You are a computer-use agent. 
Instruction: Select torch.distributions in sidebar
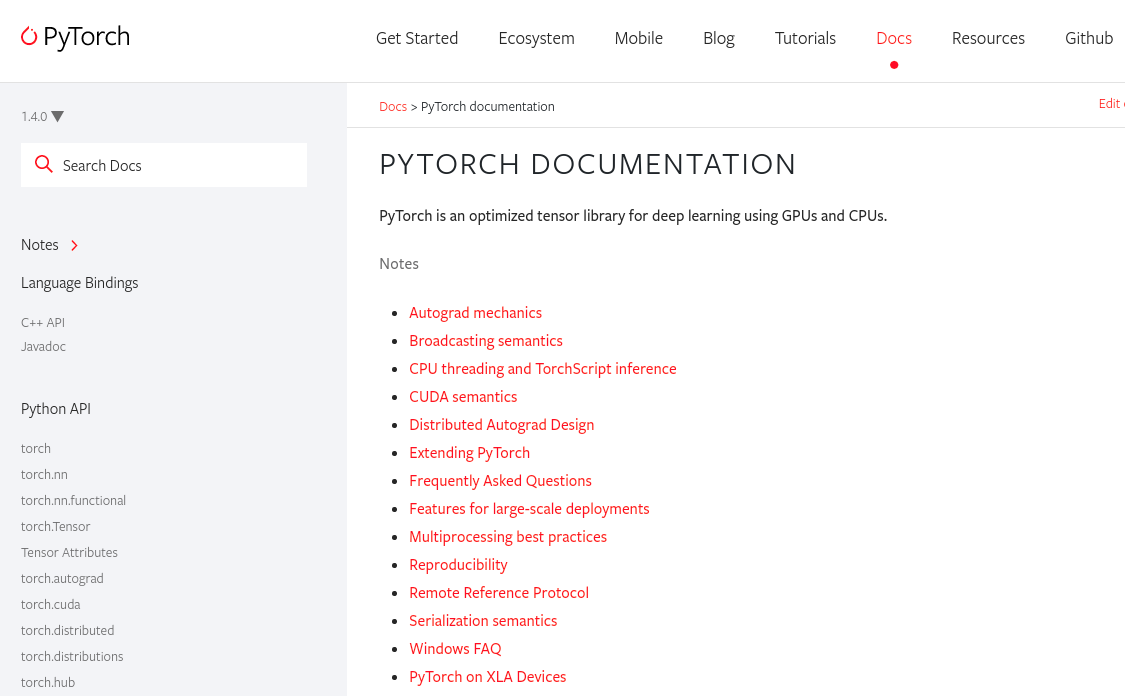[x=72, y=657]
